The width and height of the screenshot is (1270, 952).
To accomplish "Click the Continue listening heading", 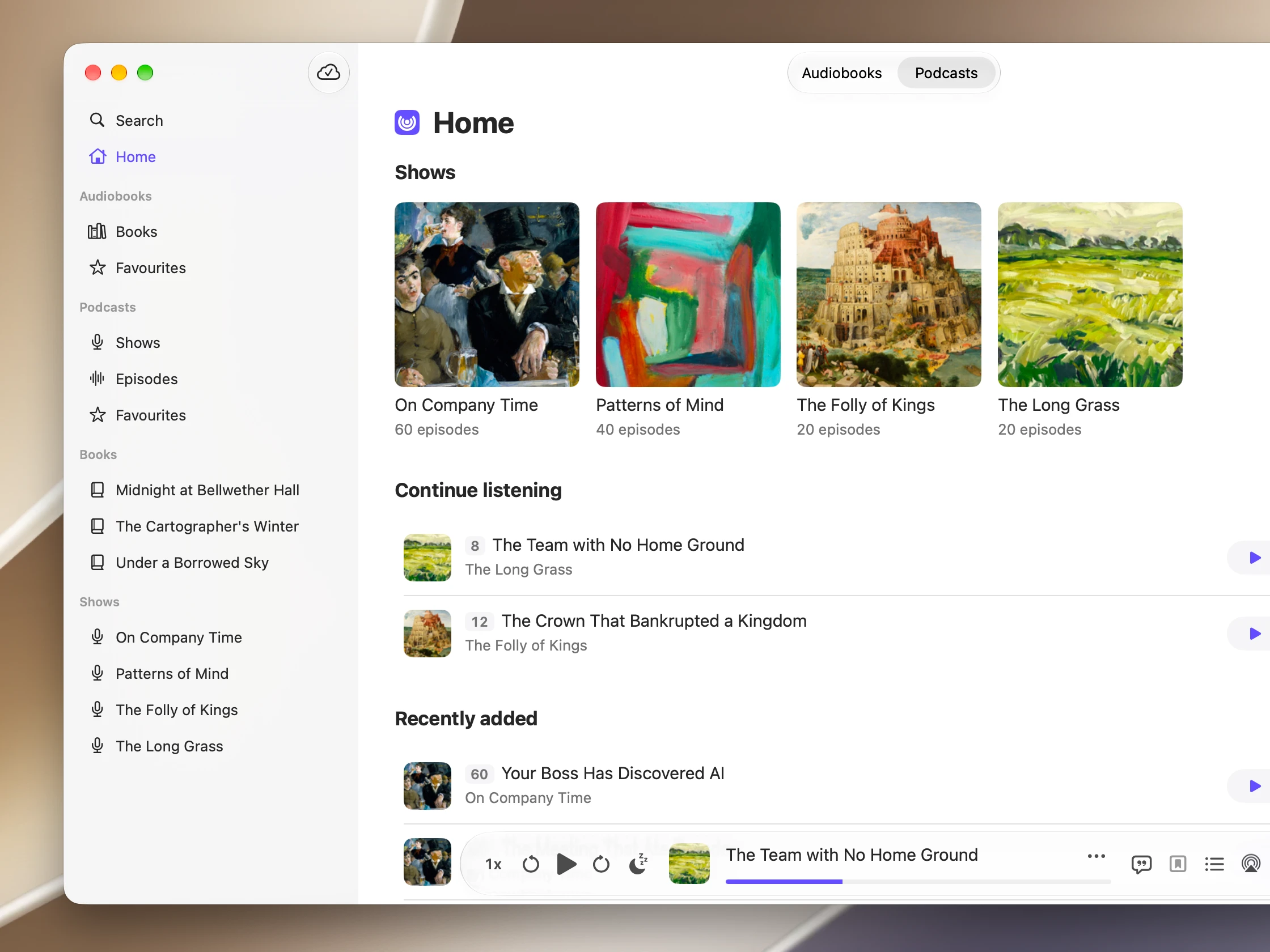I will coord(479,490).
